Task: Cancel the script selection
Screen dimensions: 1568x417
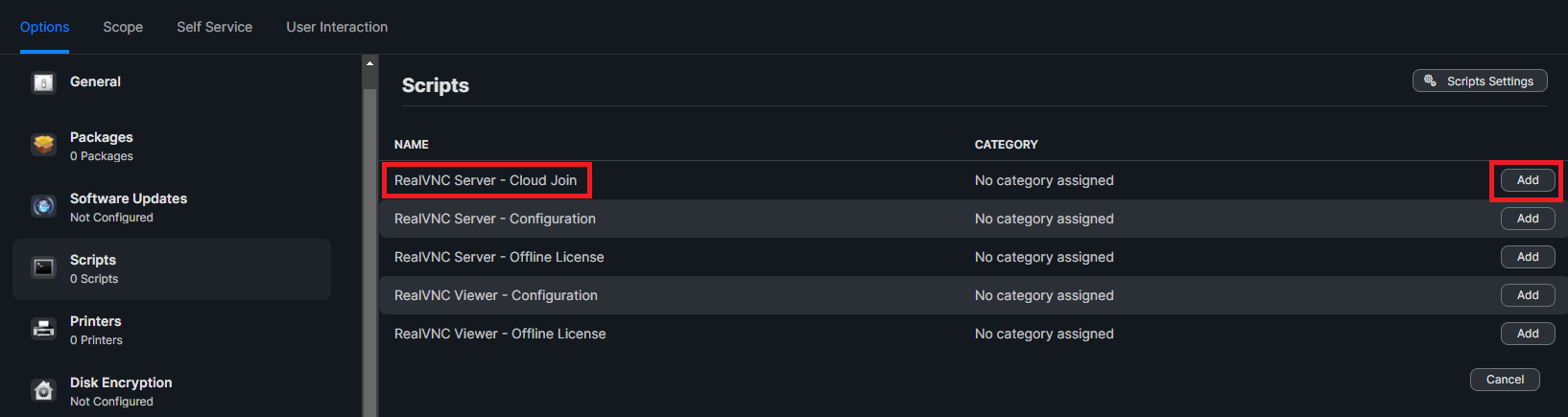Action: pyautogui.click(x=1505, y=380)
